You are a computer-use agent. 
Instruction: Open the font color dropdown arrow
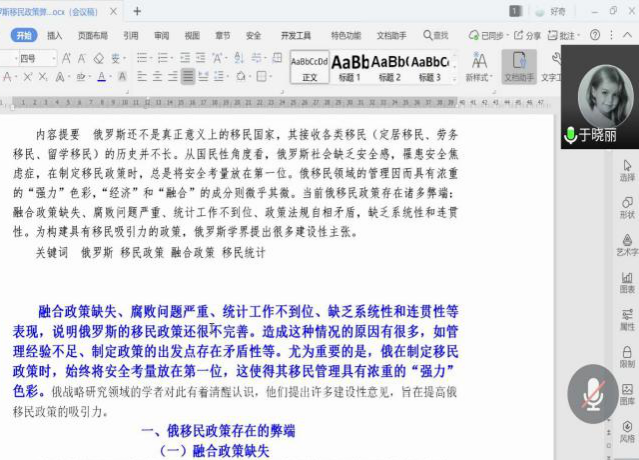pos(110,77)
